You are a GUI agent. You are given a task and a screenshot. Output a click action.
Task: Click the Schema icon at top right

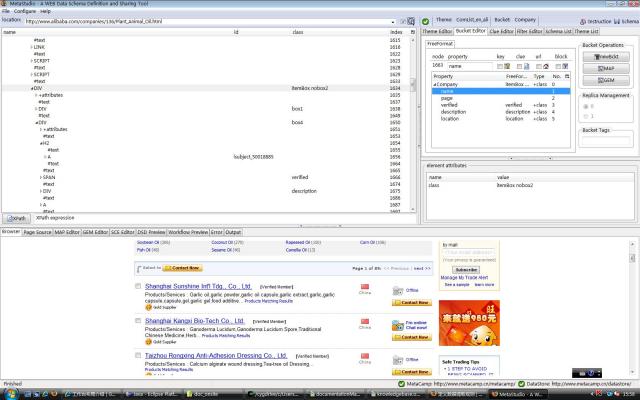click(617, 22)
